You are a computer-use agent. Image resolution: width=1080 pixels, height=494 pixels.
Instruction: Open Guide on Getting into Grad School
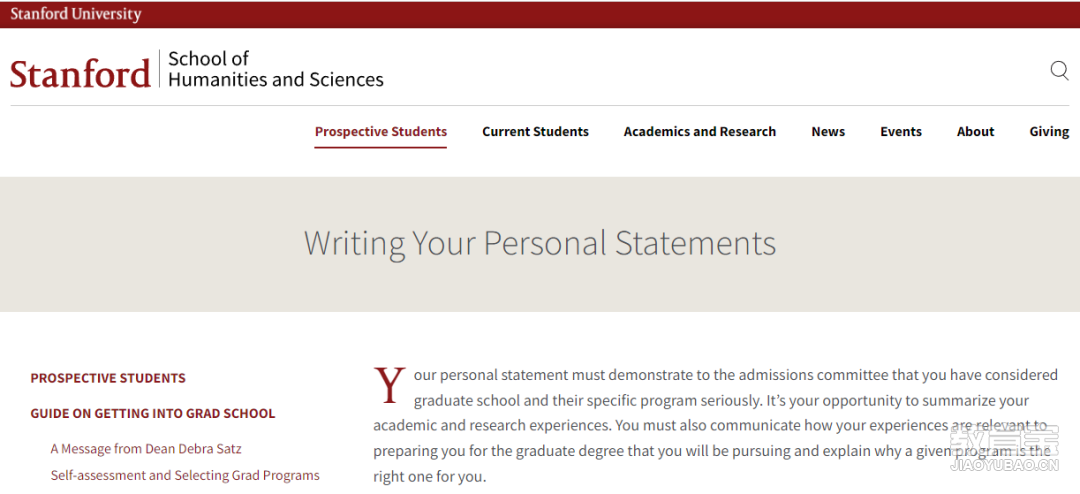click(x=152, y=413)
